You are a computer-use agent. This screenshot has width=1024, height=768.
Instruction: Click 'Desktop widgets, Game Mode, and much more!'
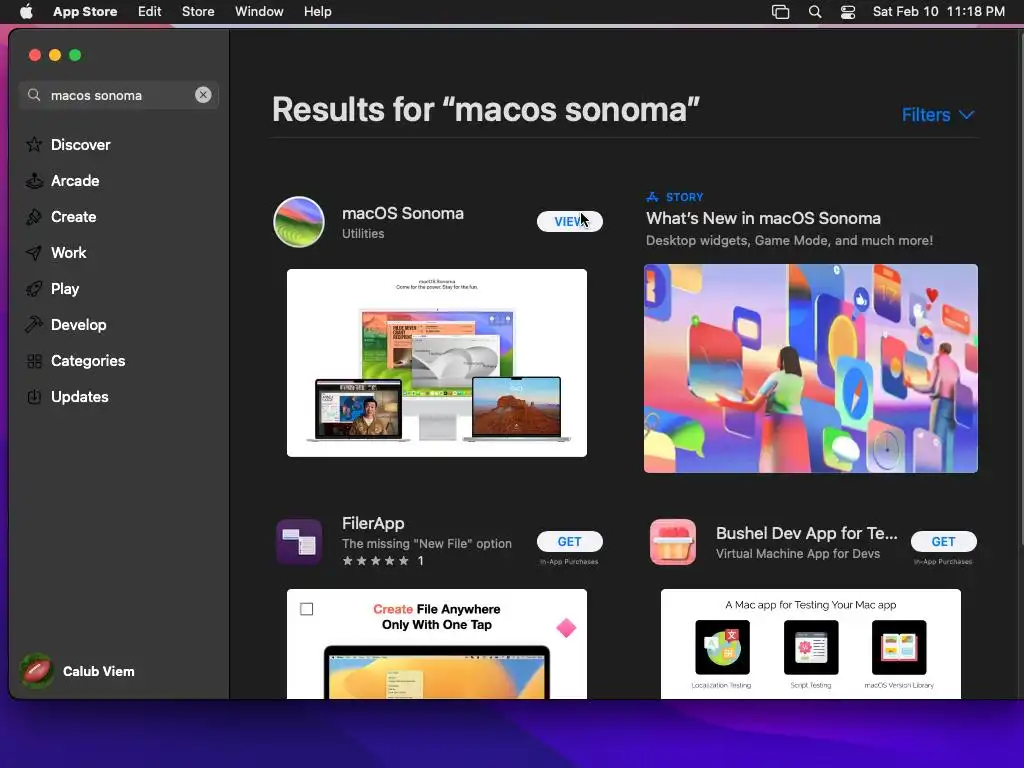pyautogui.click(x=789, y=240)
